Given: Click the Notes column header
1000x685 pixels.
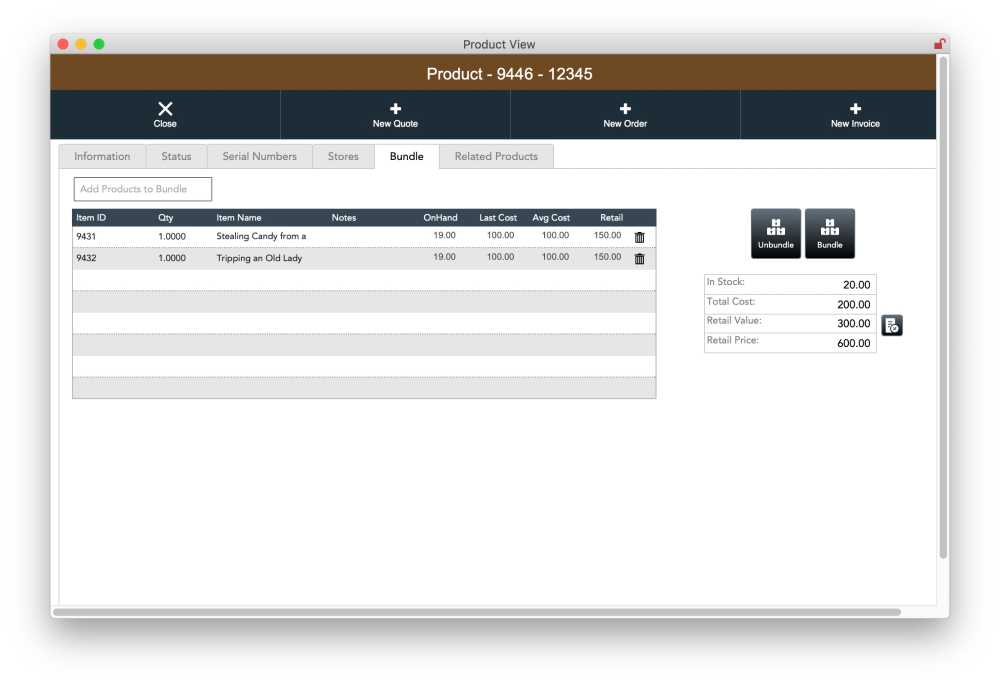Looking at the screenshot, I should [x=344, y=217].
